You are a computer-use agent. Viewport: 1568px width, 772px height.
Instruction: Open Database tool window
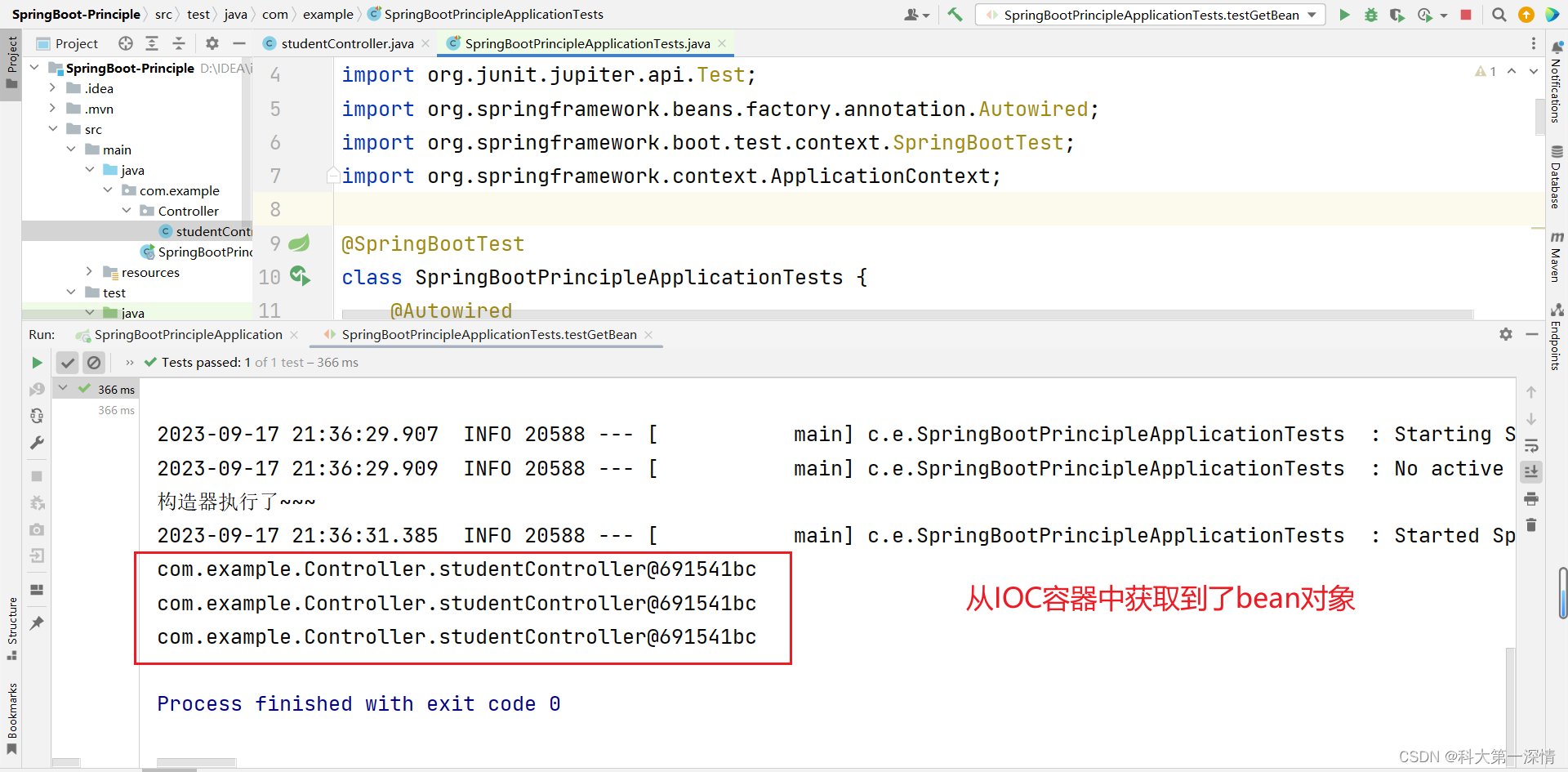tap(1557, 177)
